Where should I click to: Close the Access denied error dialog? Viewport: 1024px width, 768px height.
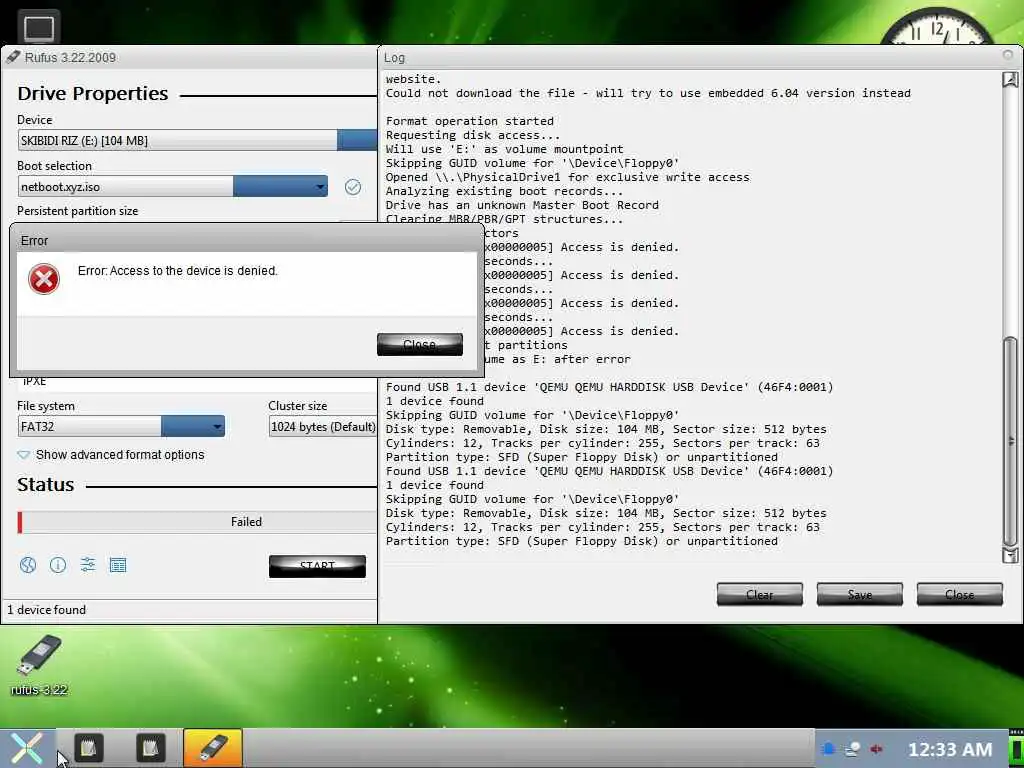[420, 344]
